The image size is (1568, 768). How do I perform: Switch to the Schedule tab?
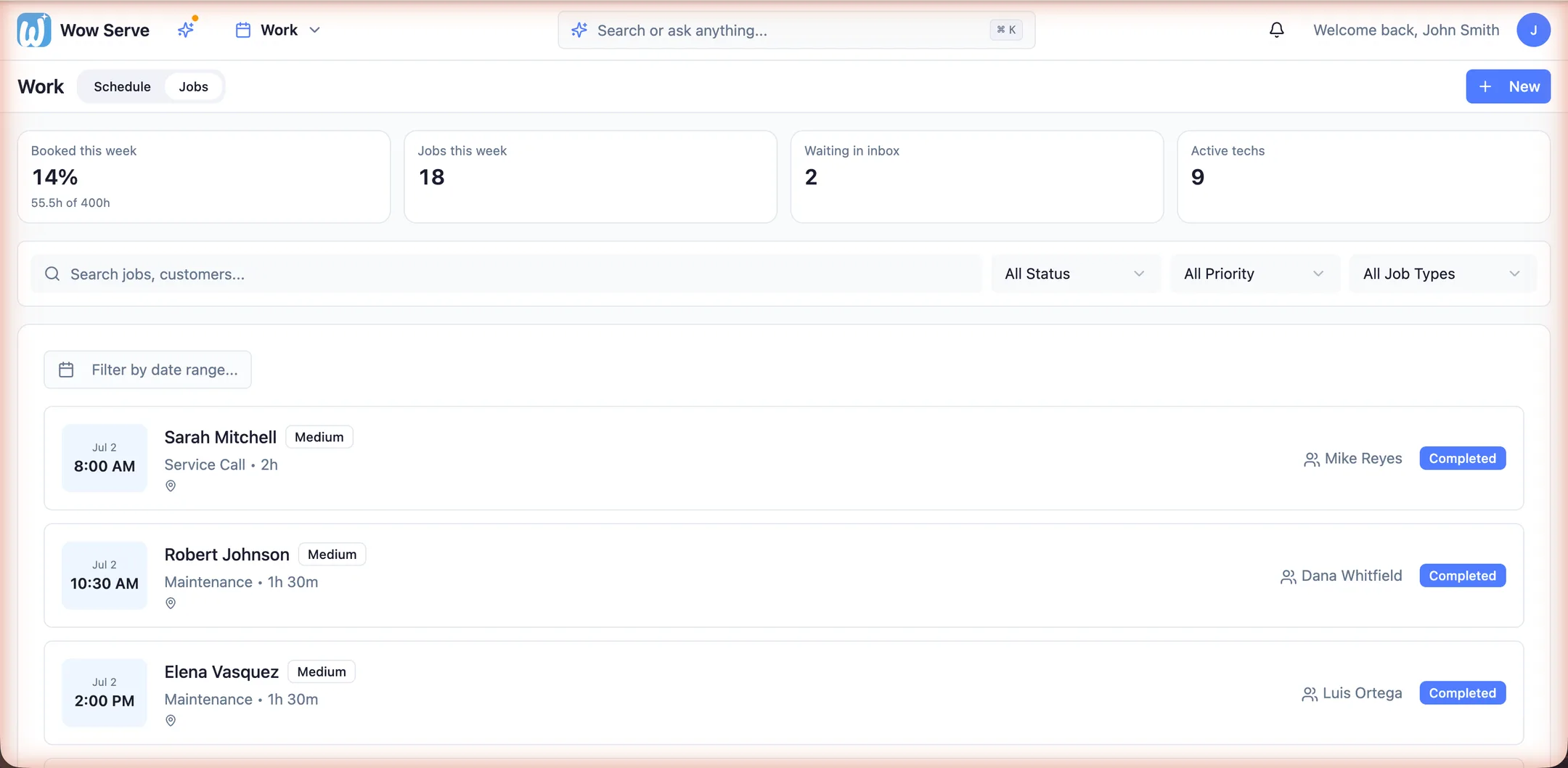[x=122, y=86]
